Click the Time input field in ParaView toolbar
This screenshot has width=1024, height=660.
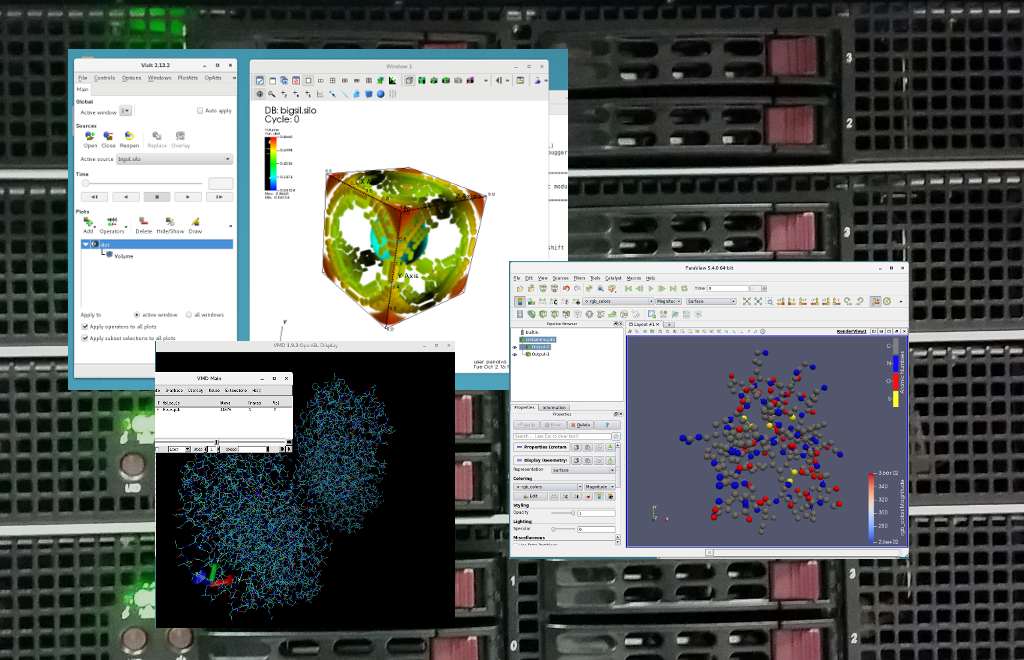(x=728, y=289)
